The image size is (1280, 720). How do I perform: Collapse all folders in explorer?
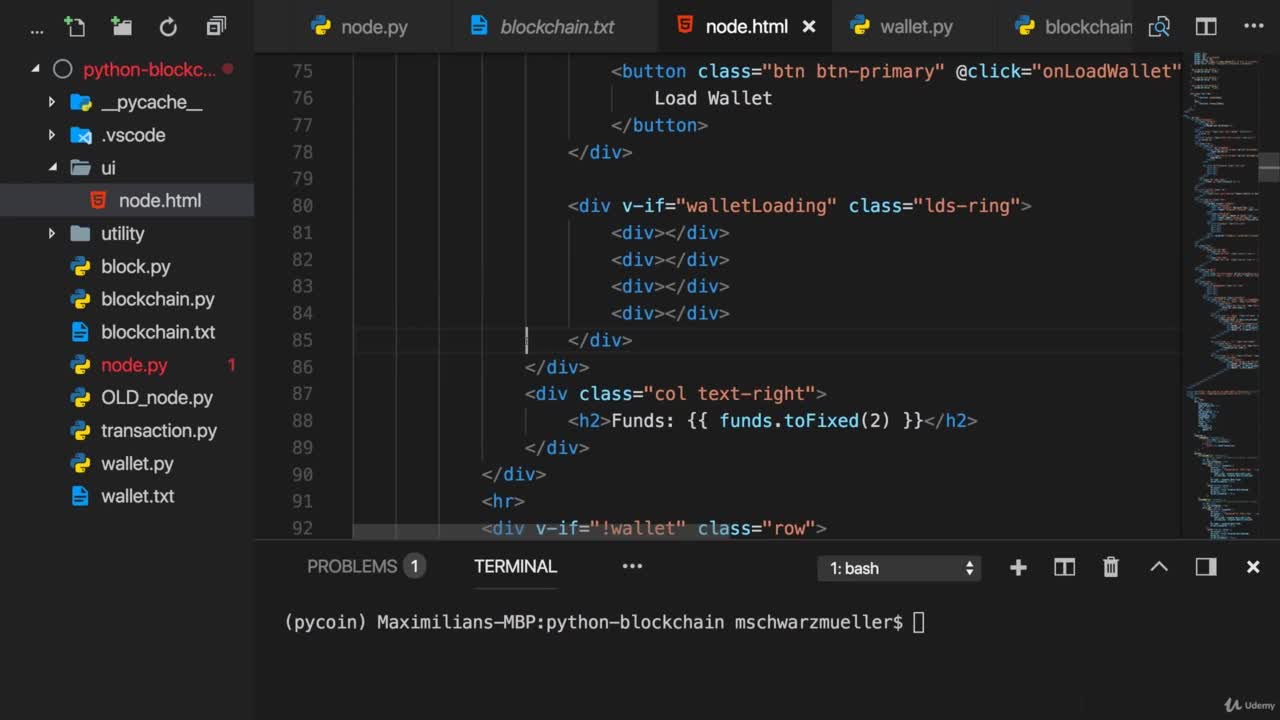coord(216,27)
